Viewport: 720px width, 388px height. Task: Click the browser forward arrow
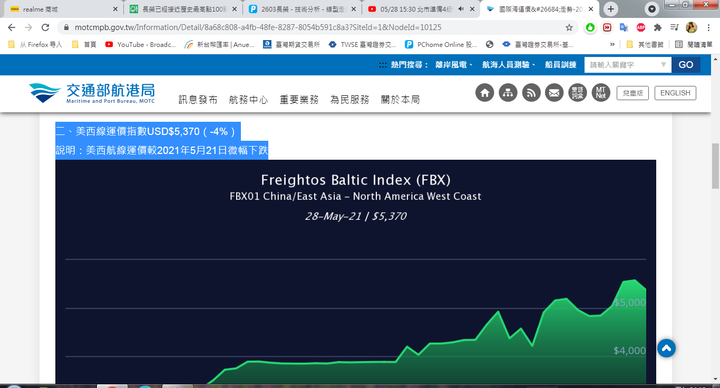point(28,28)
